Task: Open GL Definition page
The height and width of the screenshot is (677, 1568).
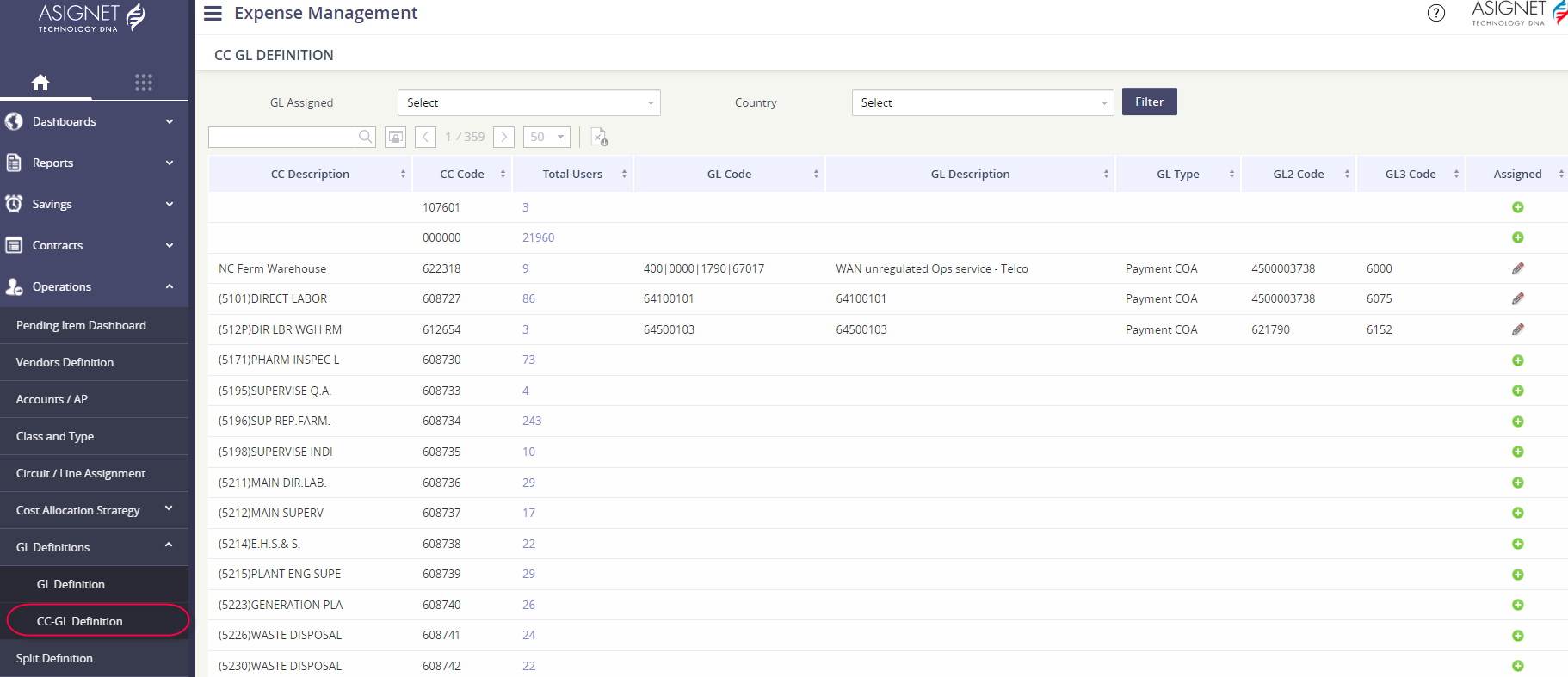Action: (x=94, y=584)
